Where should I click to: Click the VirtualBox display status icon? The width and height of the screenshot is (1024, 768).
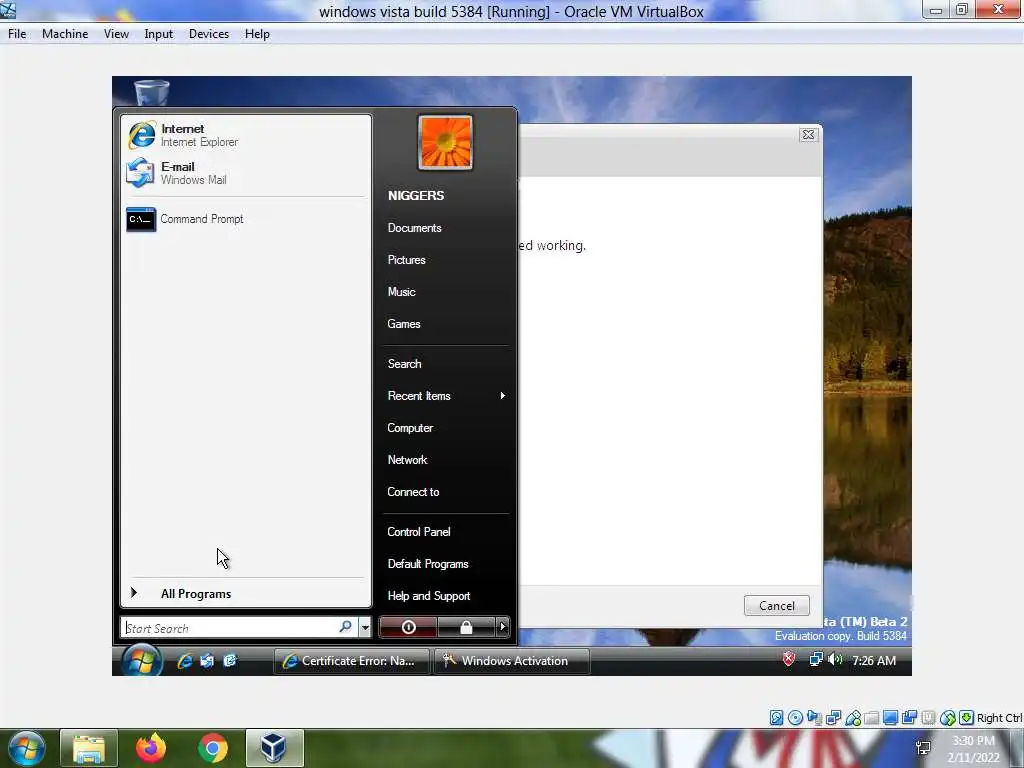(890, 718)
